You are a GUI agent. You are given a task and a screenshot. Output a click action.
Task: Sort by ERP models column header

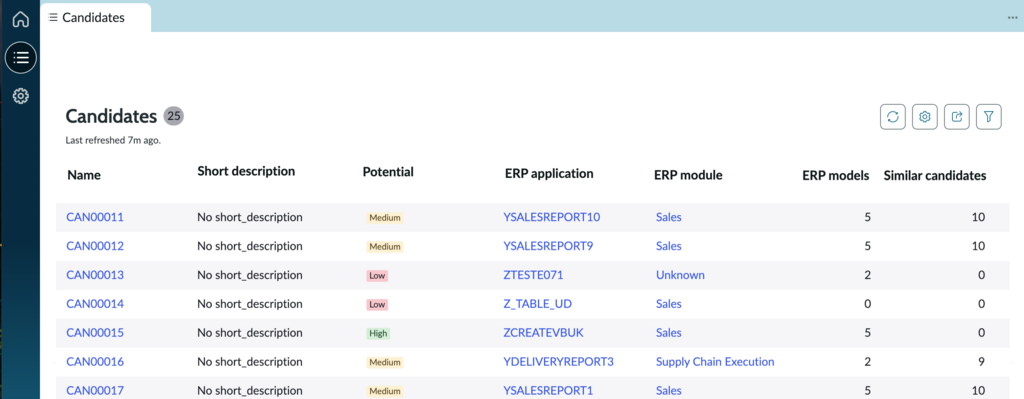pos(835,175)
